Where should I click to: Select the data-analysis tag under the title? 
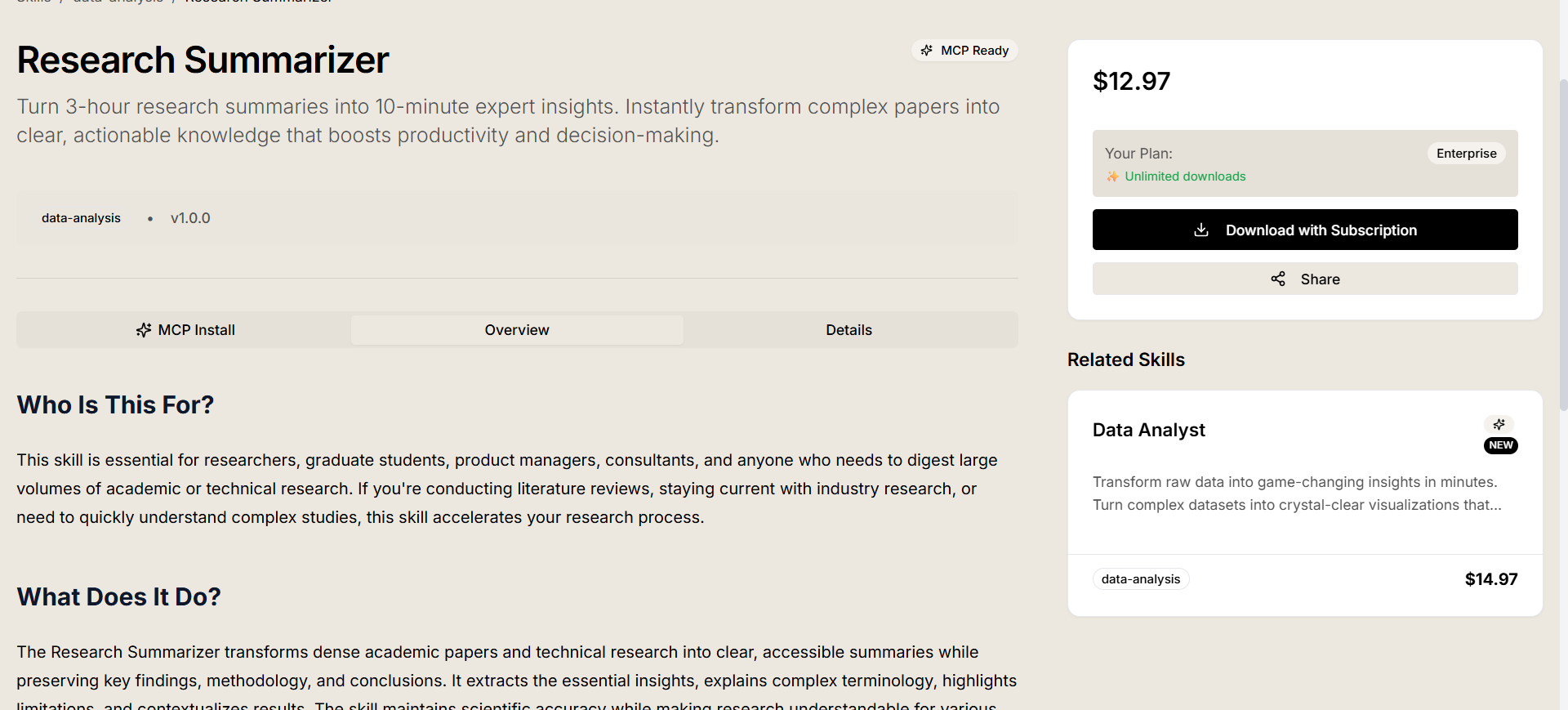81,218
